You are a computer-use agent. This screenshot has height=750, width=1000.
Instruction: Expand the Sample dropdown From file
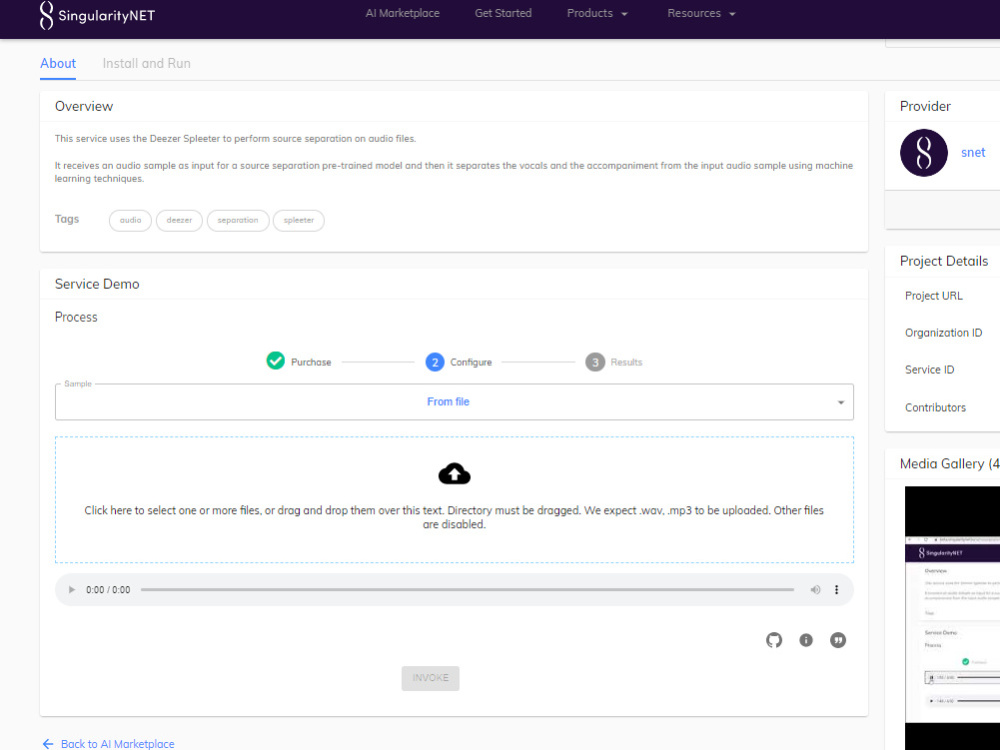click(454, 402)
